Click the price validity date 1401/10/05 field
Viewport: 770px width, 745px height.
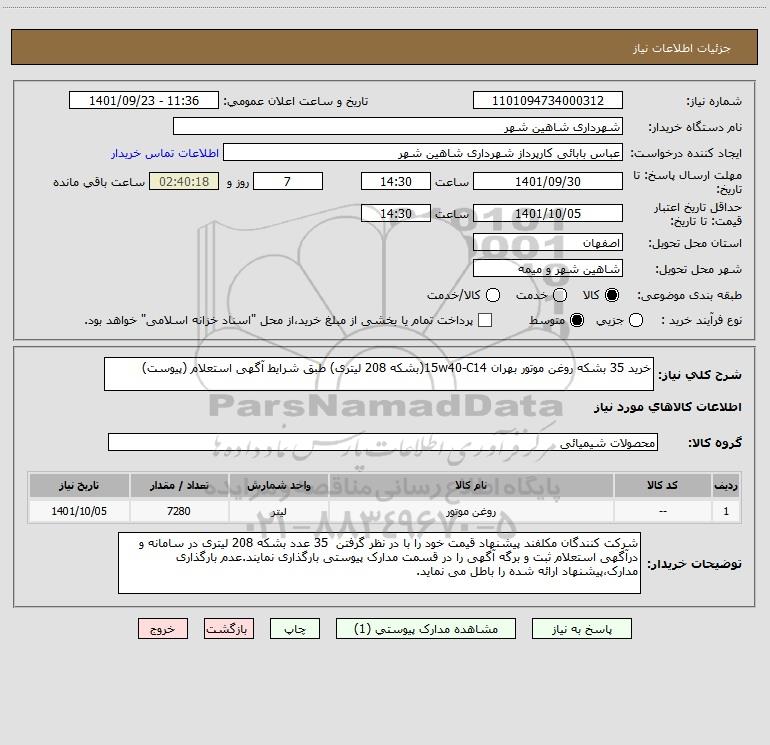(x=548, y=213)
